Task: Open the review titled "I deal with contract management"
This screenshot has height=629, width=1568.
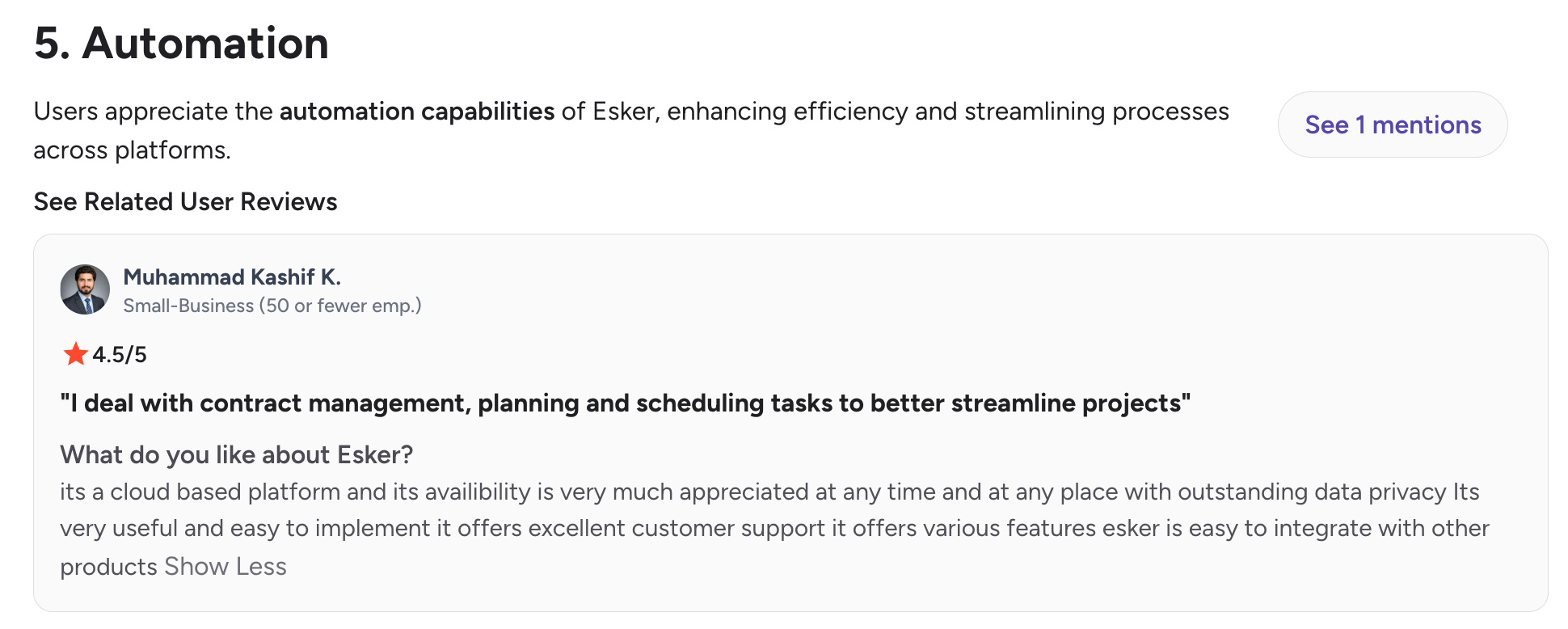Action: [626, 403]
